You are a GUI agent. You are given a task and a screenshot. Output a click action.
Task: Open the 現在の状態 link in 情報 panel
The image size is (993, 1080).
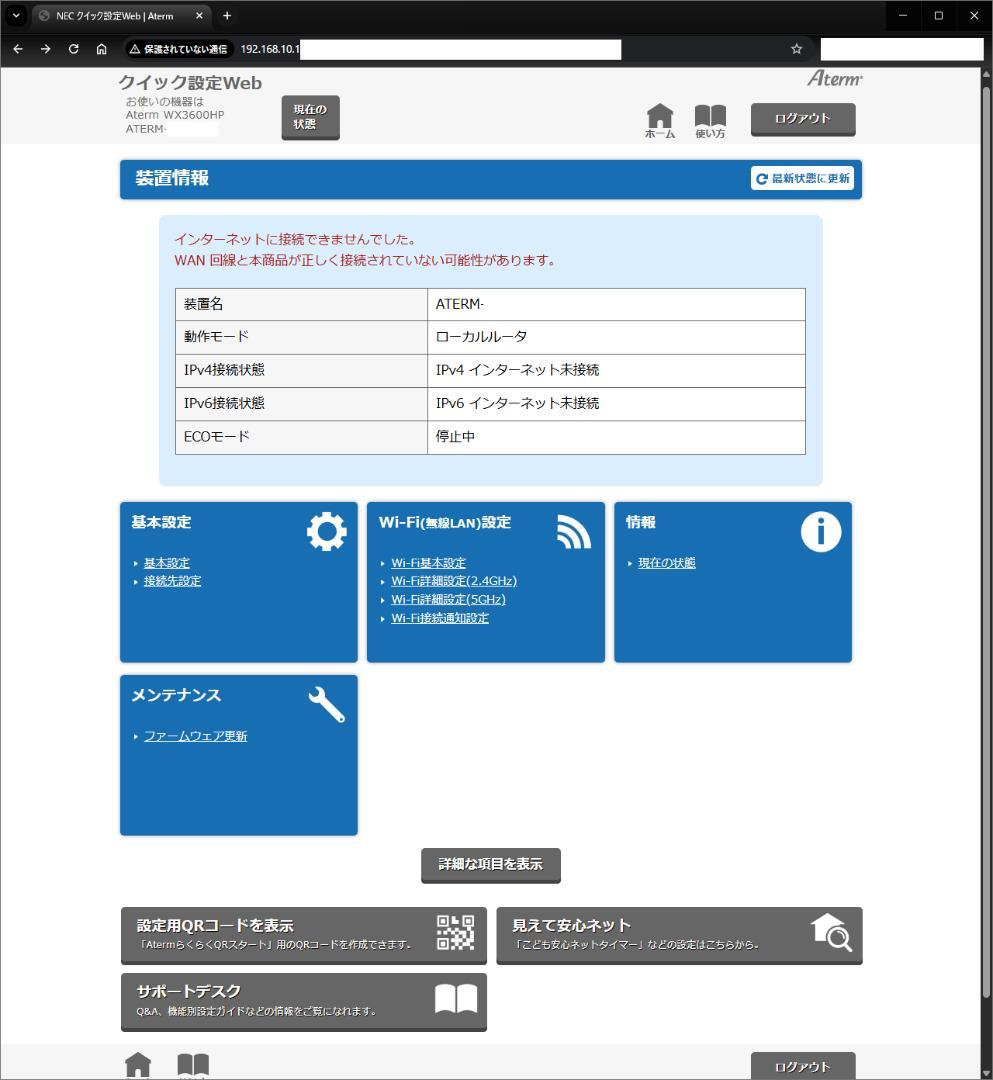[667, 563]
